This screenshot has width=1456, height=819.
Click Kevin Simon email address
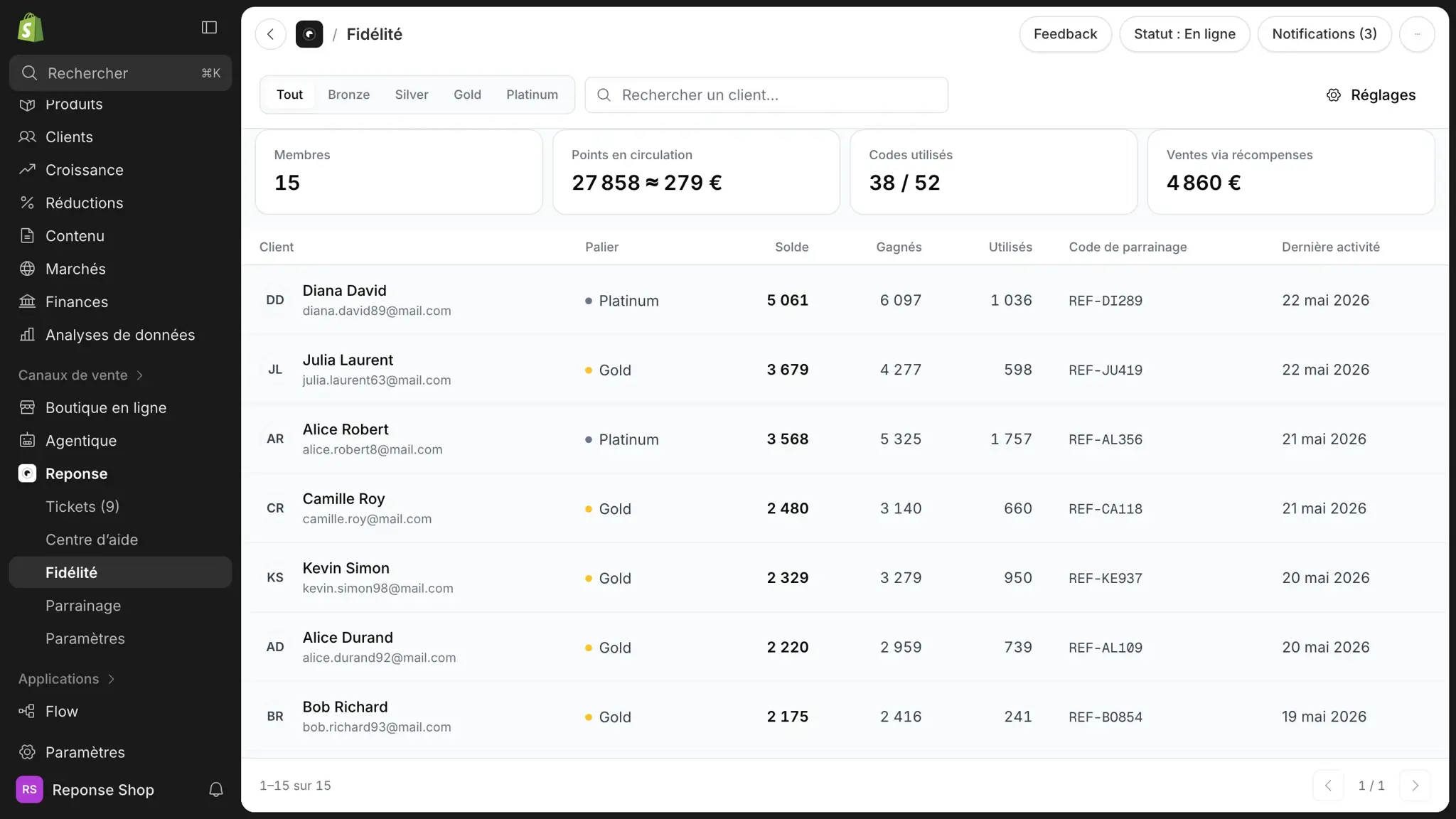coord(378,589)
